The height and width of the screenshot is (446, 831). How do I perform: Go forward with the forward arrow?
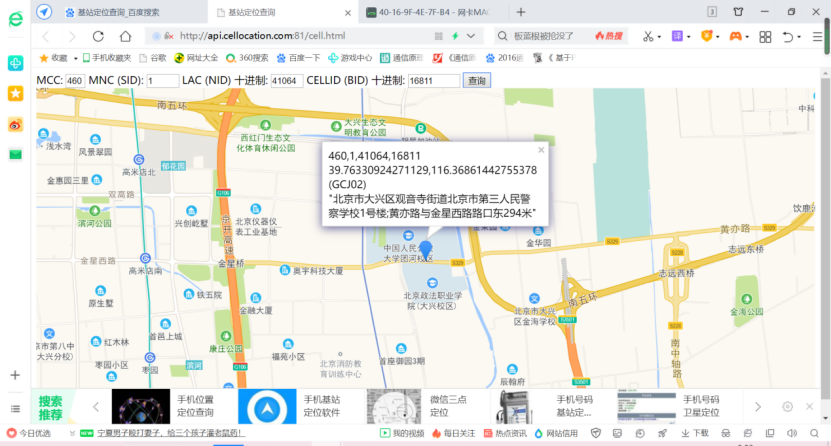(72, 36)
